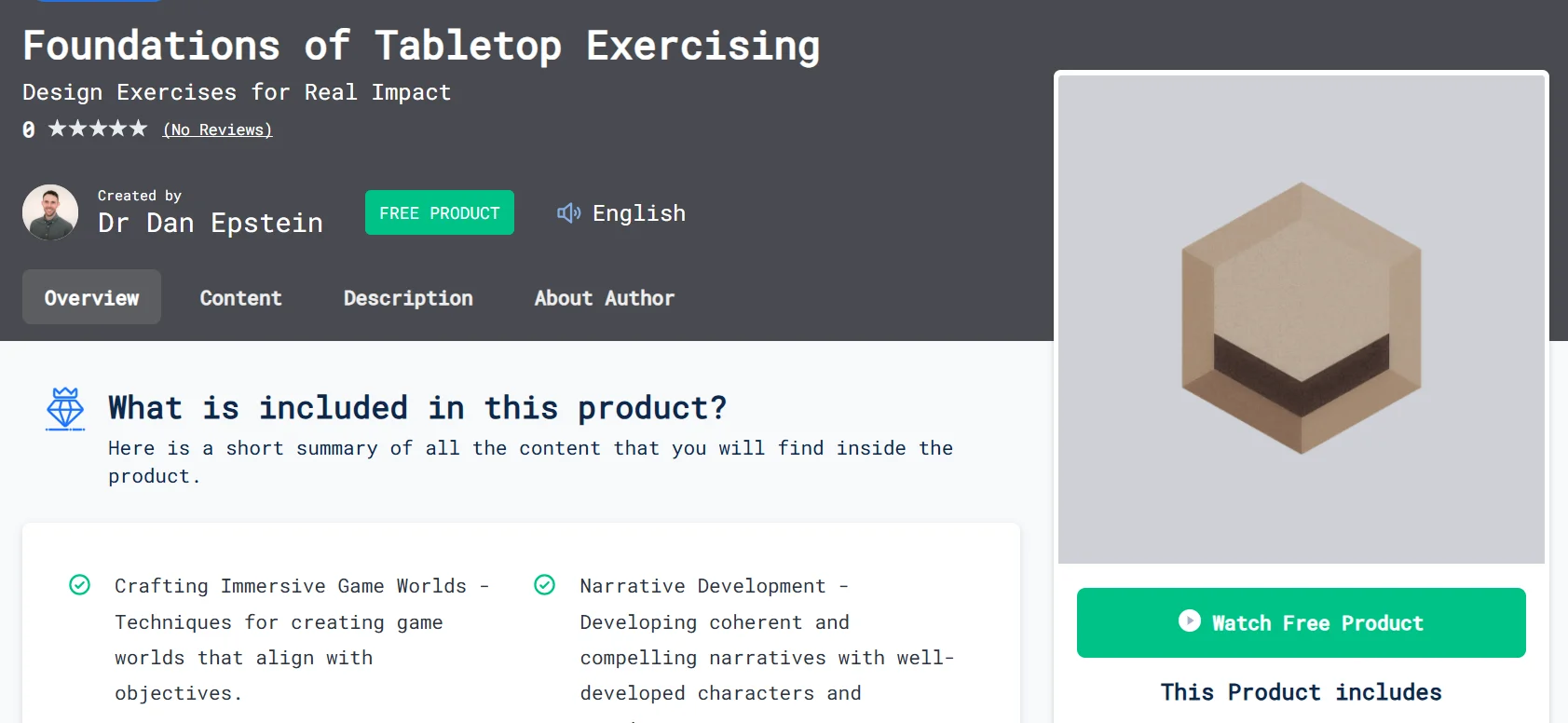Click Dr Dan Epstein's avatar photo
The image size is (1568, 723).
50,212
